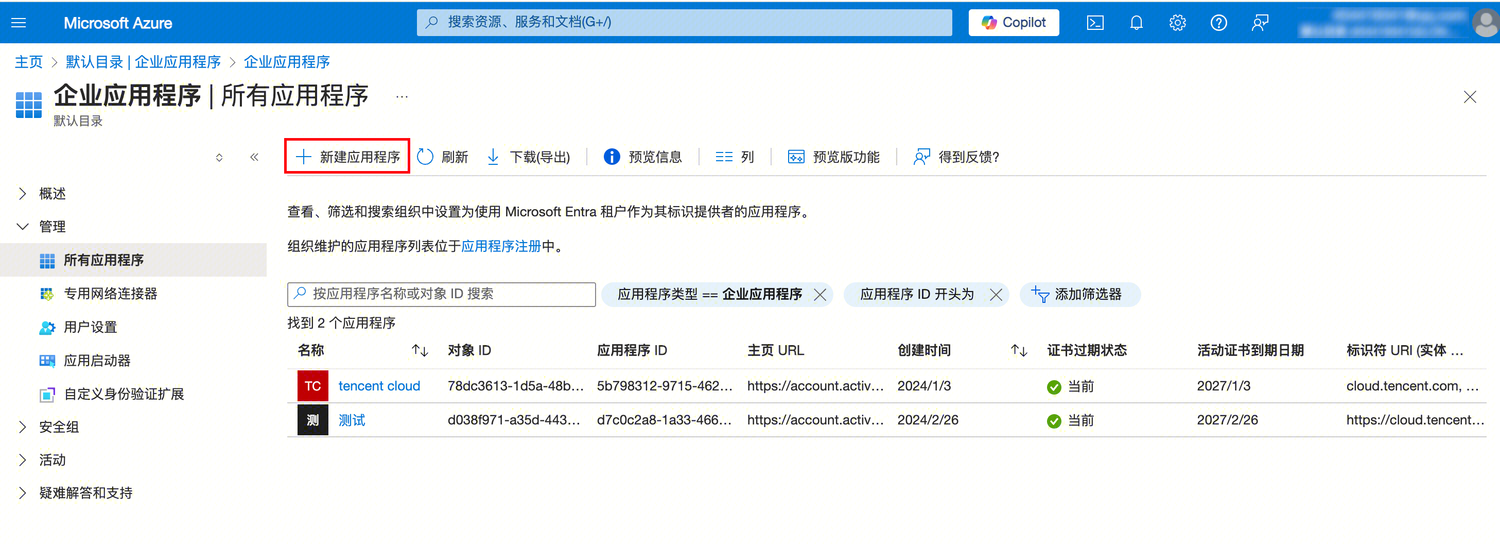1500x545 pixels.
Task: Collapse the sidebar with double chevron
Action: [x=254, y=157]
